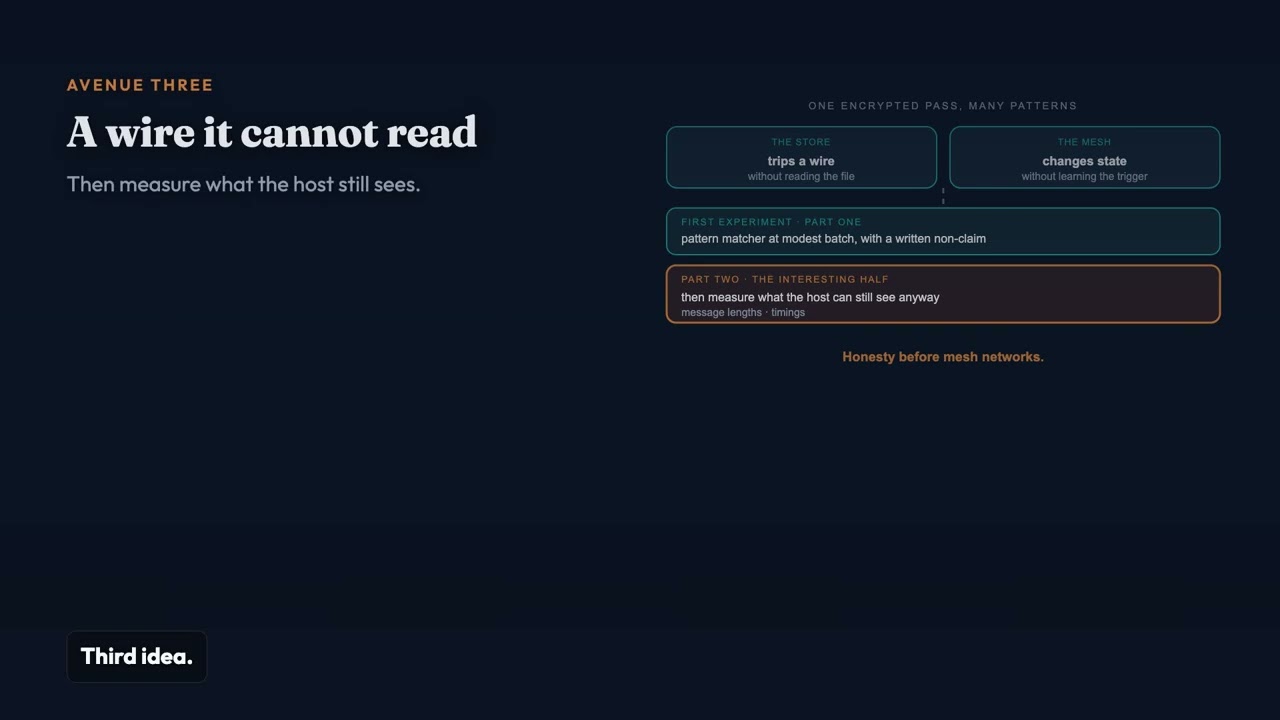Click 'PART TWO · THE INTERESTING HALF' label
The image size is (1280, 720).
point(785,280)
